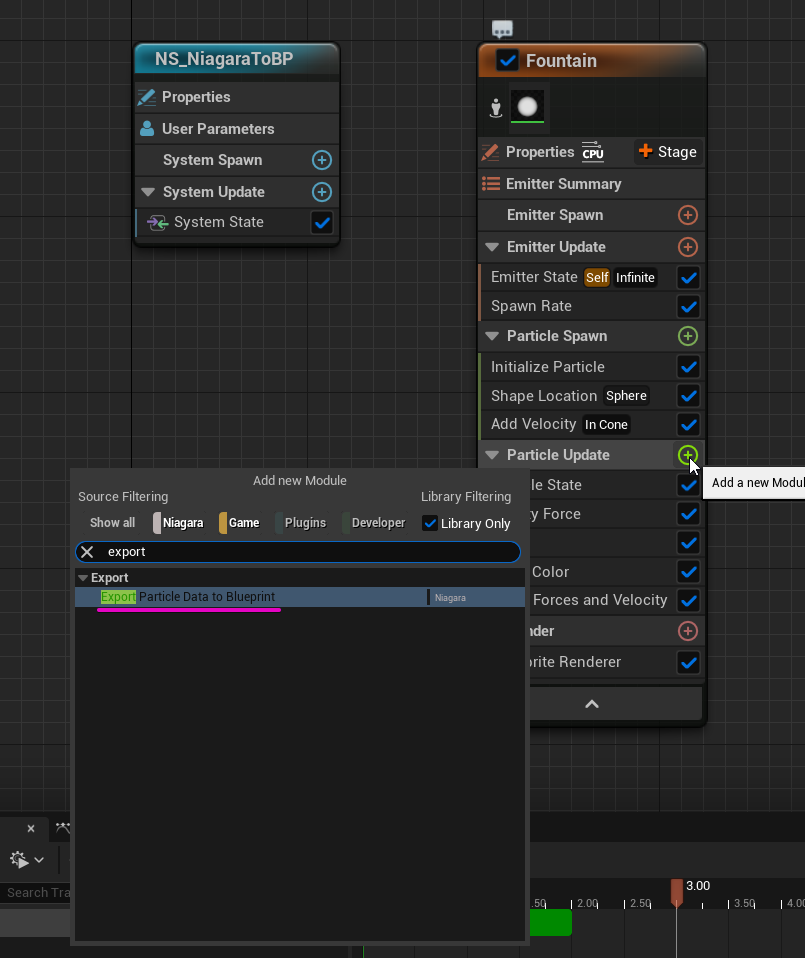This screenshot has height=958, width=805.
Task: Click the add Stage button
Action: click(x=668, y=152)
